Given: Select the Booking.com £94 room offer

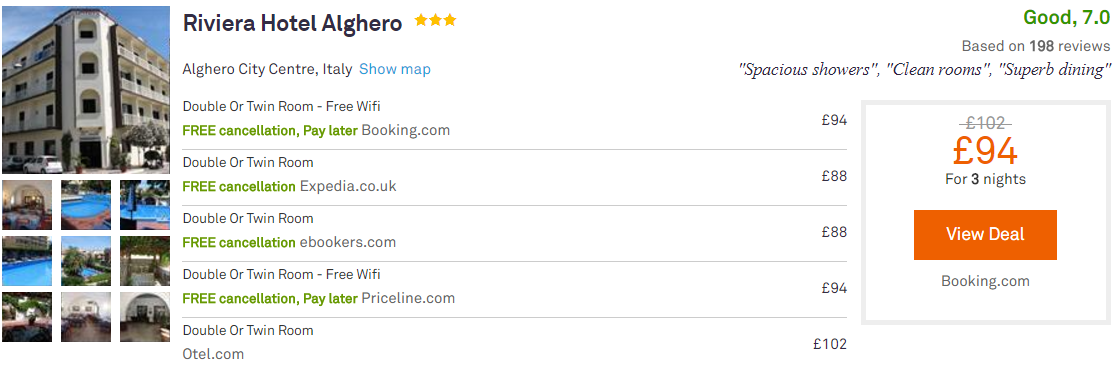Looking at the screenshot, I should tap(514, 119).
